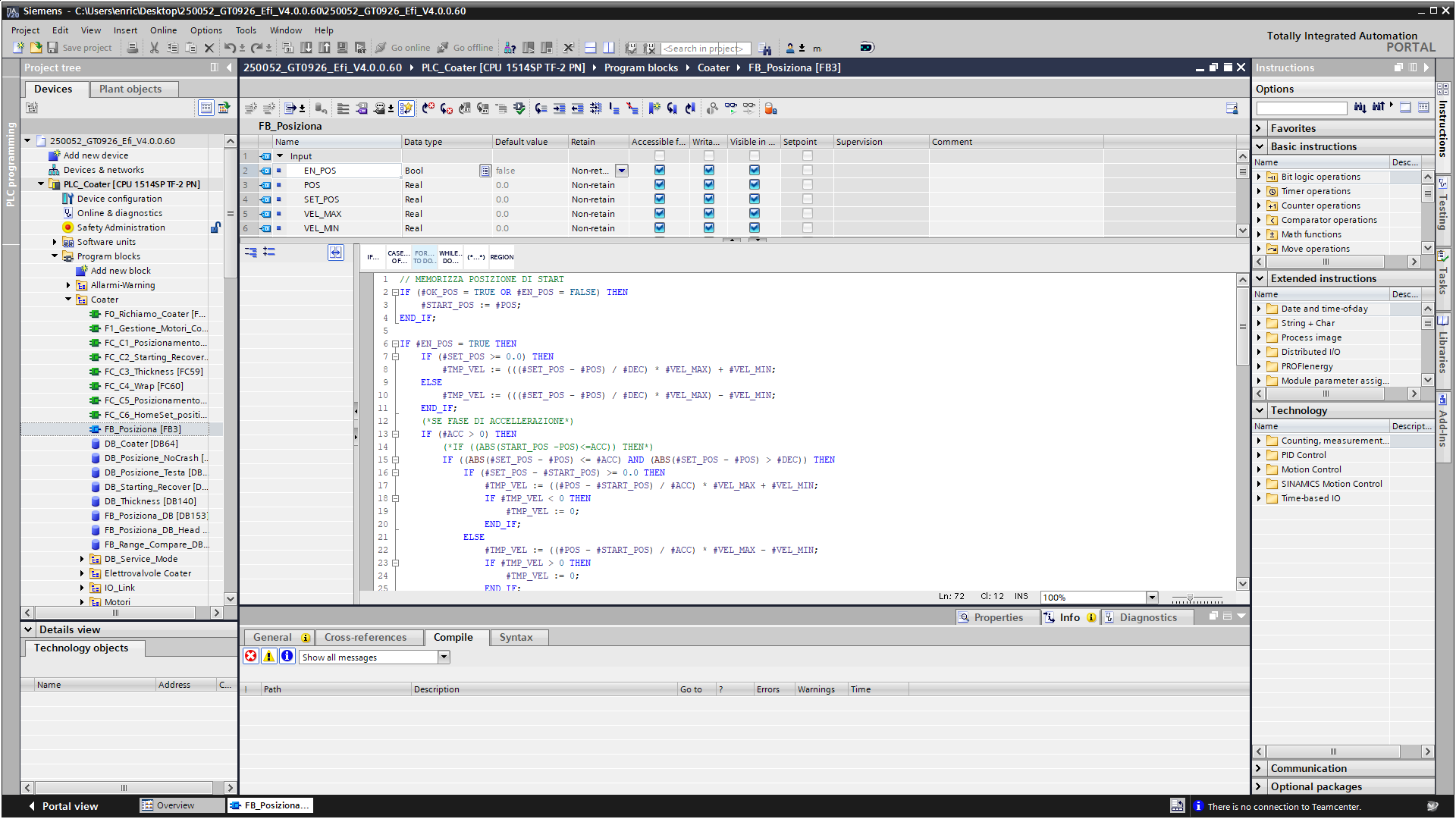Insert a FOR TO DO loop template
This screenshot has height=819, width=1456.
424,257
